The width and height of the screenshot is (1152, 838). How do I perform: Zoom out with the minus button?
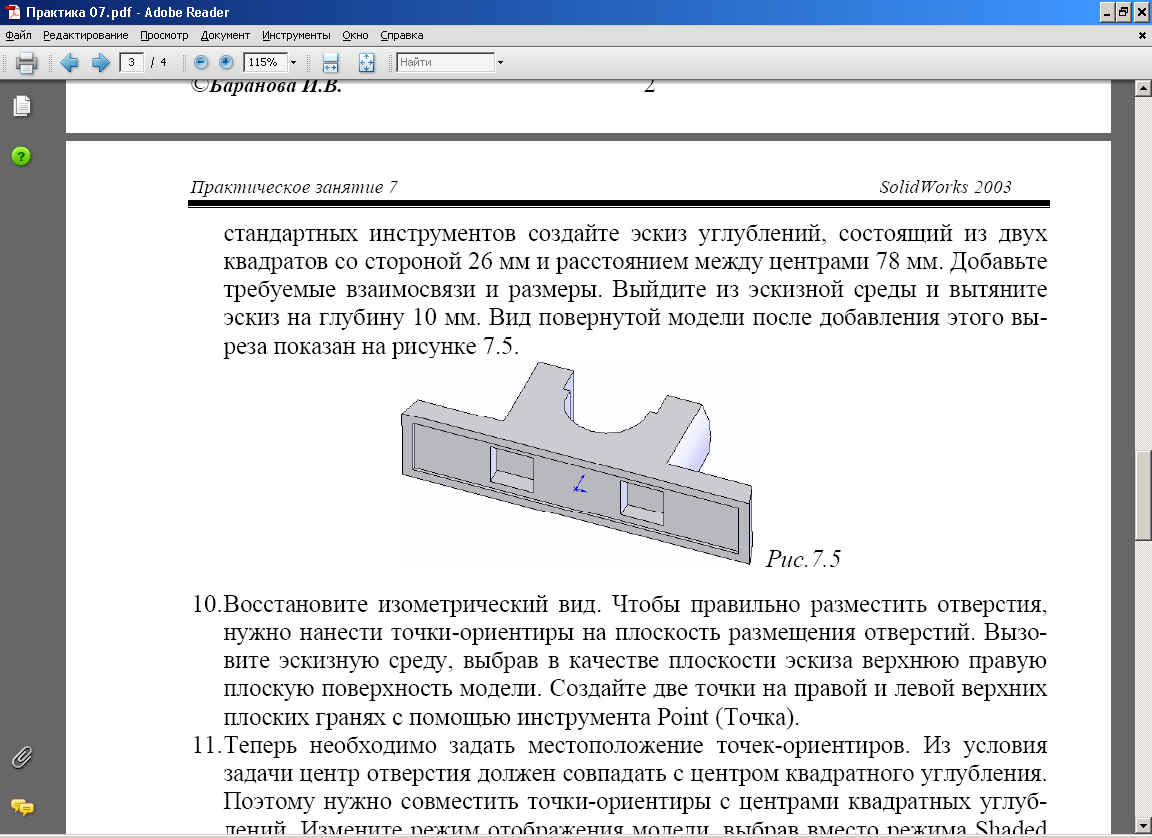click(x=201, y=62)
